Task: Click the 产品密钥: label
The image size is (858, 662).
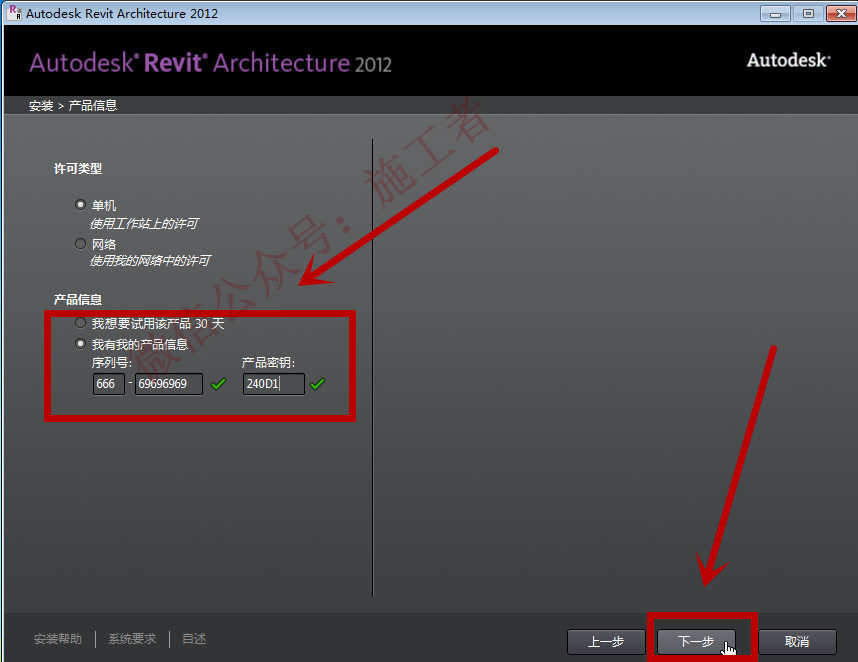Action: click(x=268, y=363)
